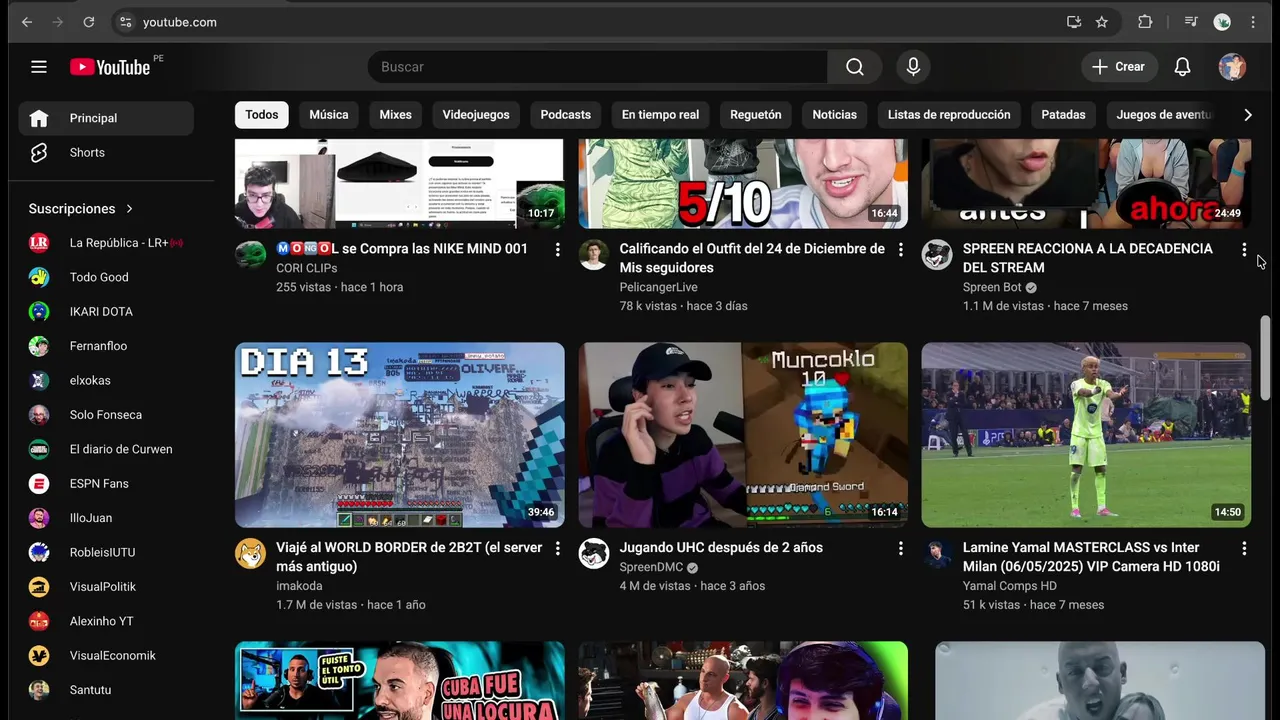Click the youtube.com address bar
The height and width of the screenshot is (720, 1280).
[590, 22]
